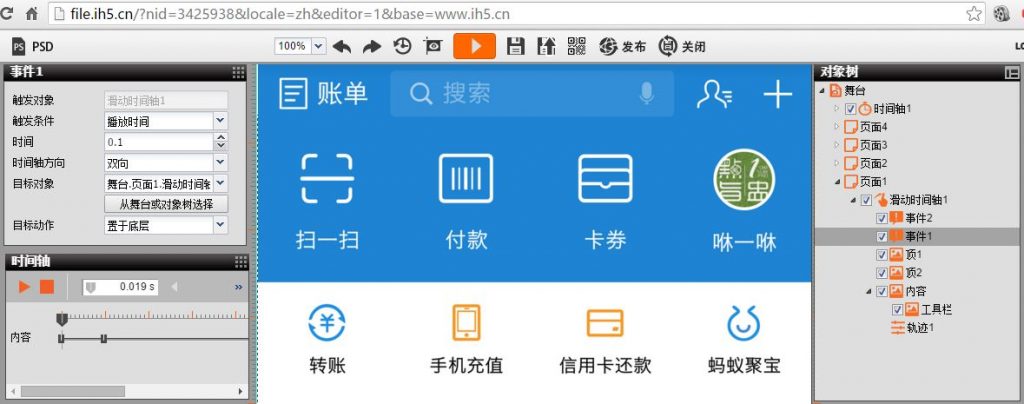Click the orange play preview button
This screenshot has height=404, width=1024.
475,46
